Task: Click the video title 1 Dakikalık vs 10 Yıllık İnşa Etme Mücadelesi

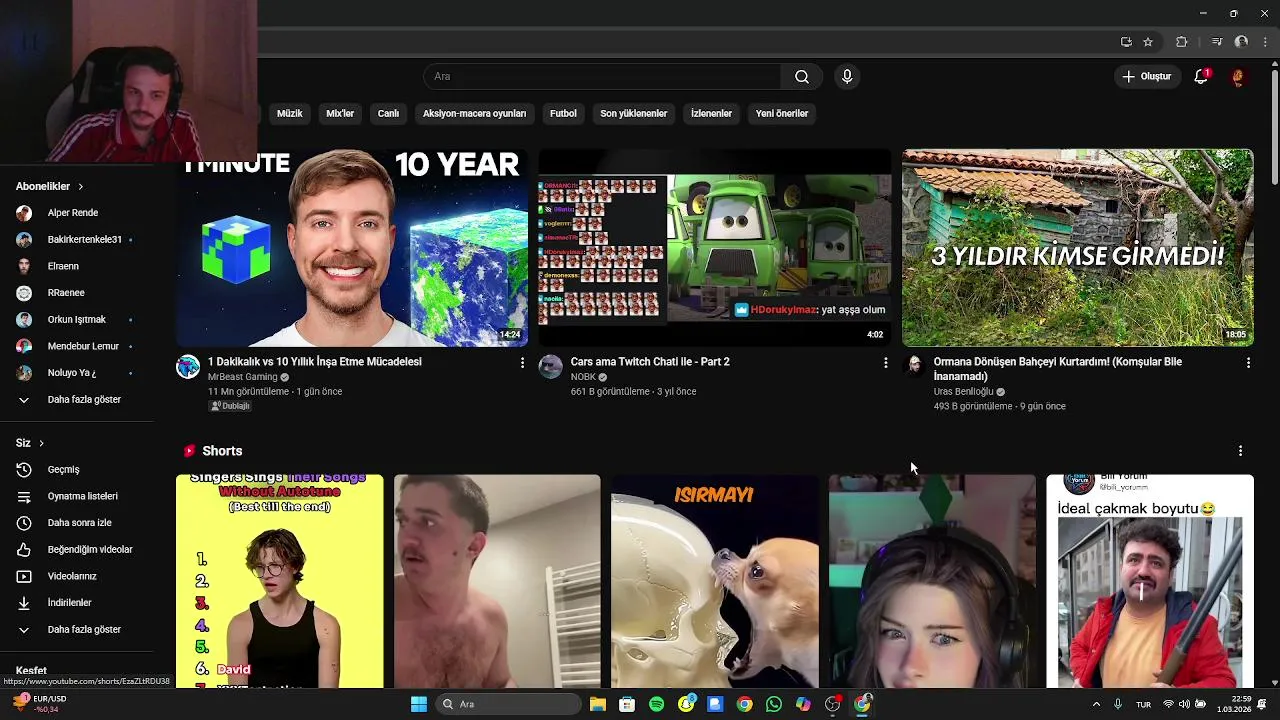Action: tap(314, 362)
